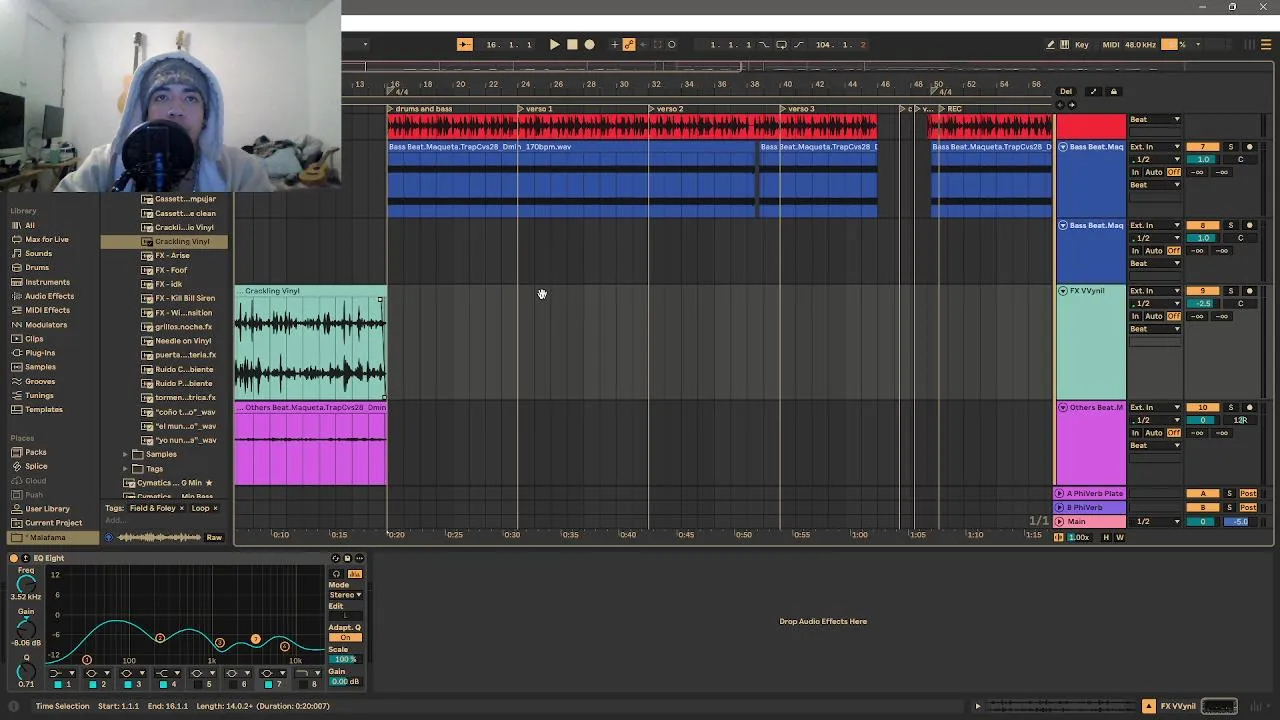Image resolution: width=1280 pixels, height=720 pixels.
Task: Solo track 9 FX VVynil
Action: point(1231,291)
